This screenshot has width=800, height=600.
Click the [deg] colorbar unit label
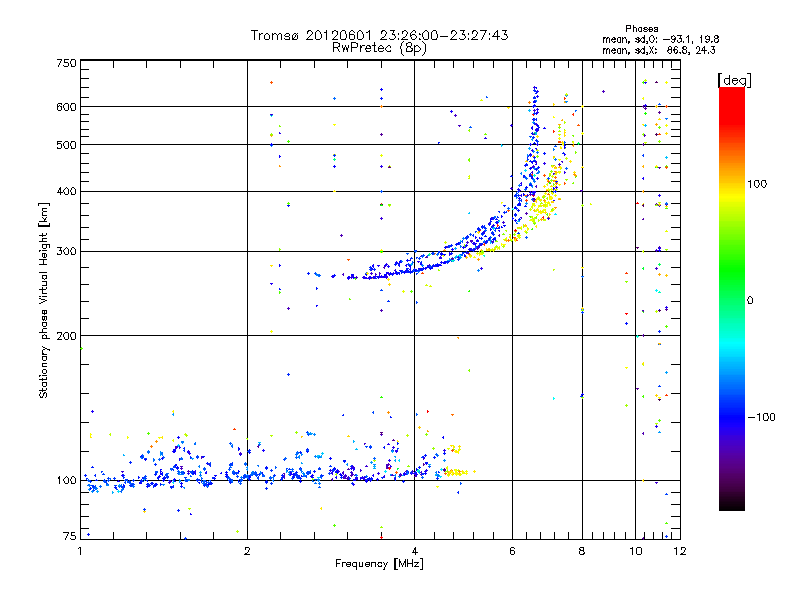734,80
